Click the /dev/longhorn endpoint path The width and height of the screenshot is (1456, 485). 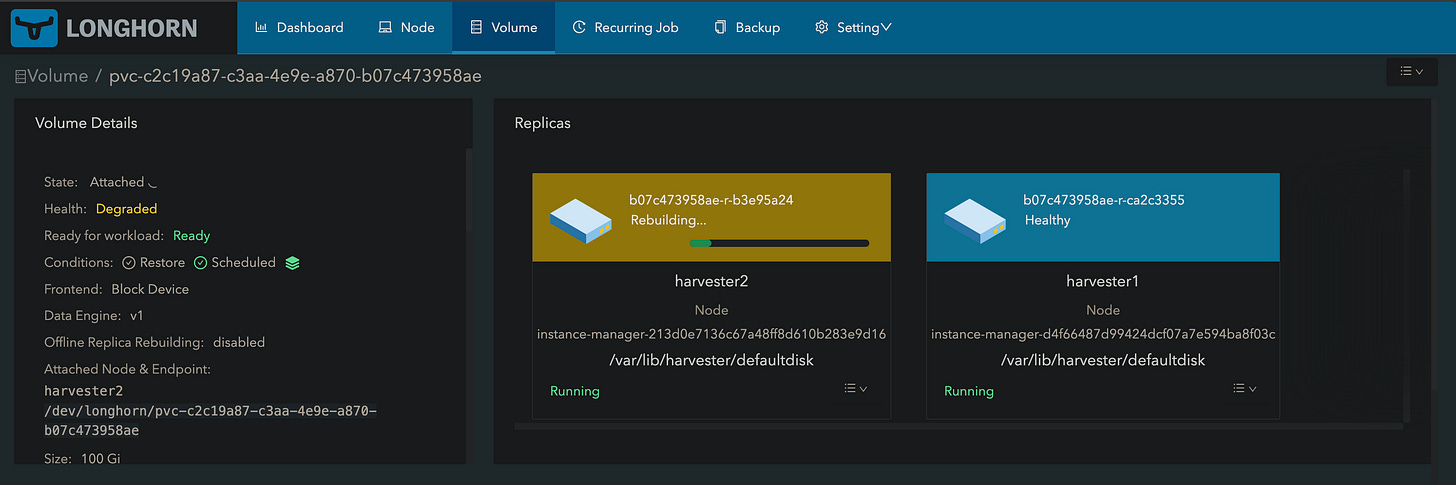click(x=211, y=421)
